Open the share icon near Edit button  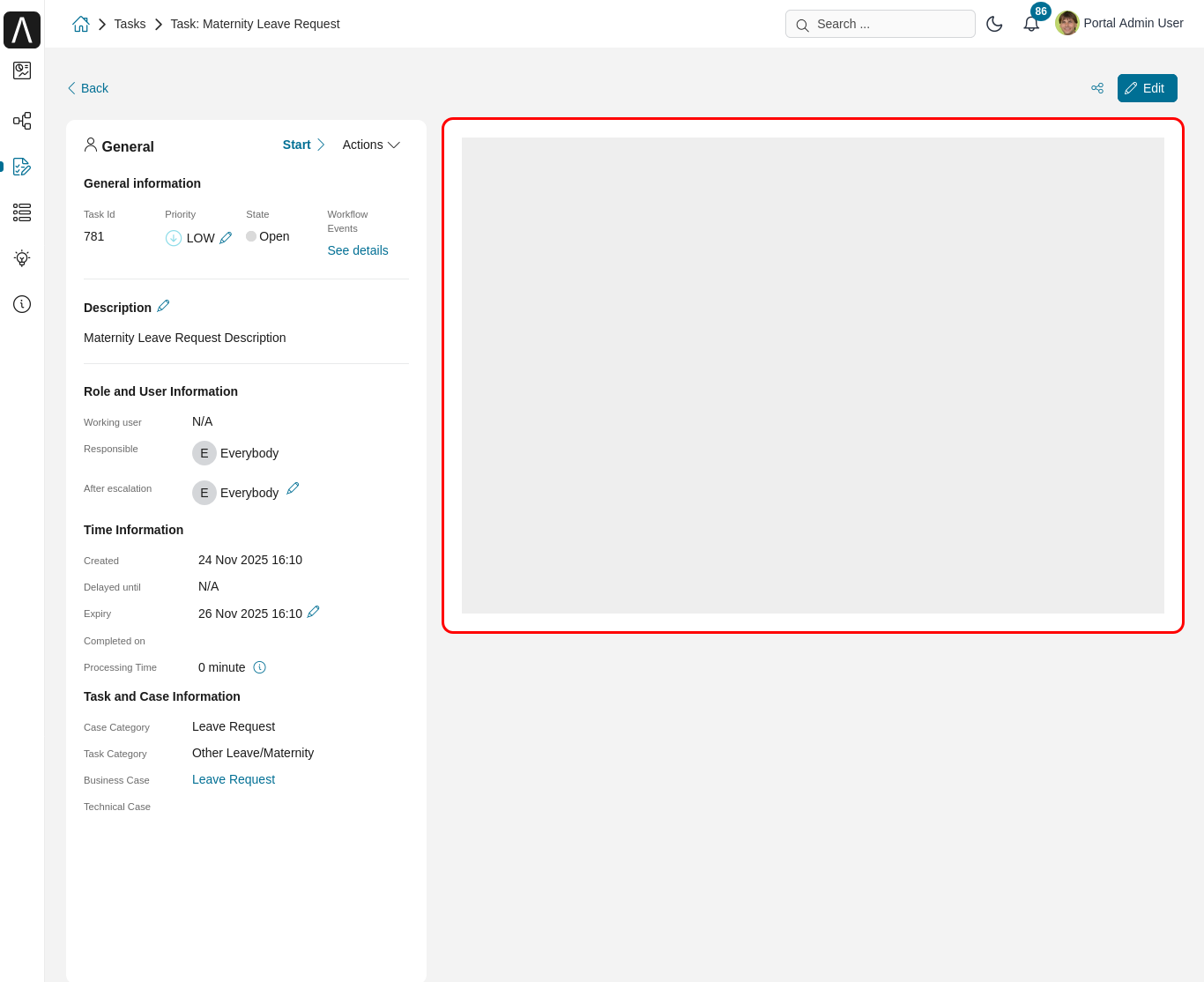(1096, 88)
